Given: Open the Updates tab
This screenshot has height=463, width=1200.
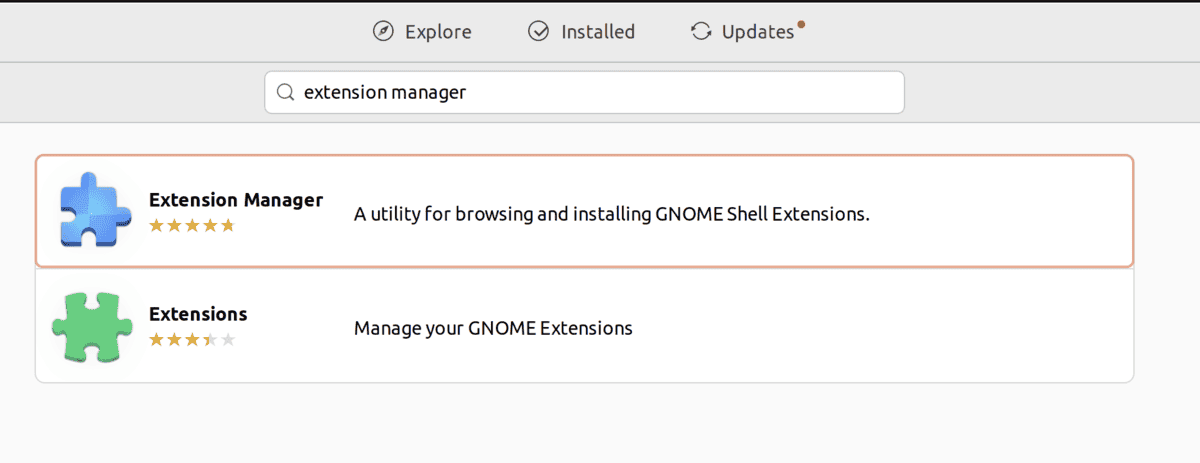Looking at the screenshot, I should [x=747, y=32].
